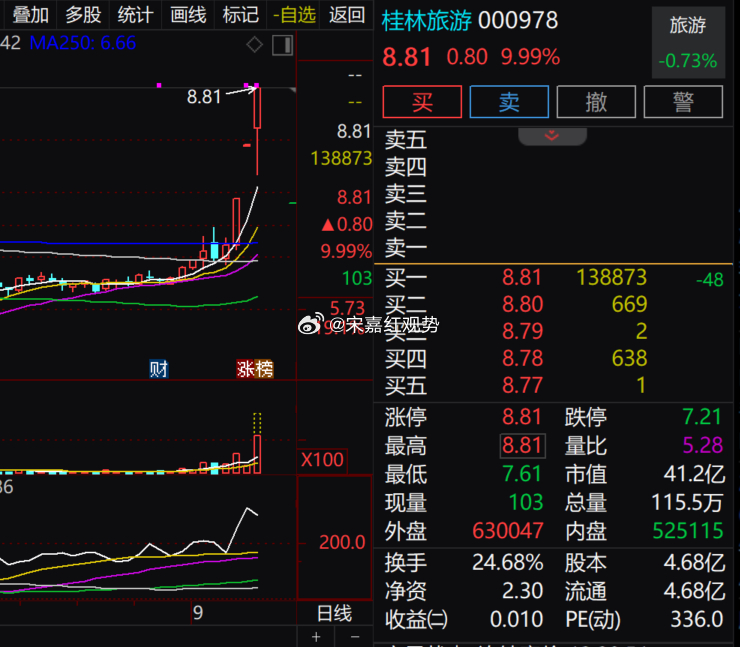Zoom in chart with plus button
The image size is (740, 647).
(x=316, y=637)
